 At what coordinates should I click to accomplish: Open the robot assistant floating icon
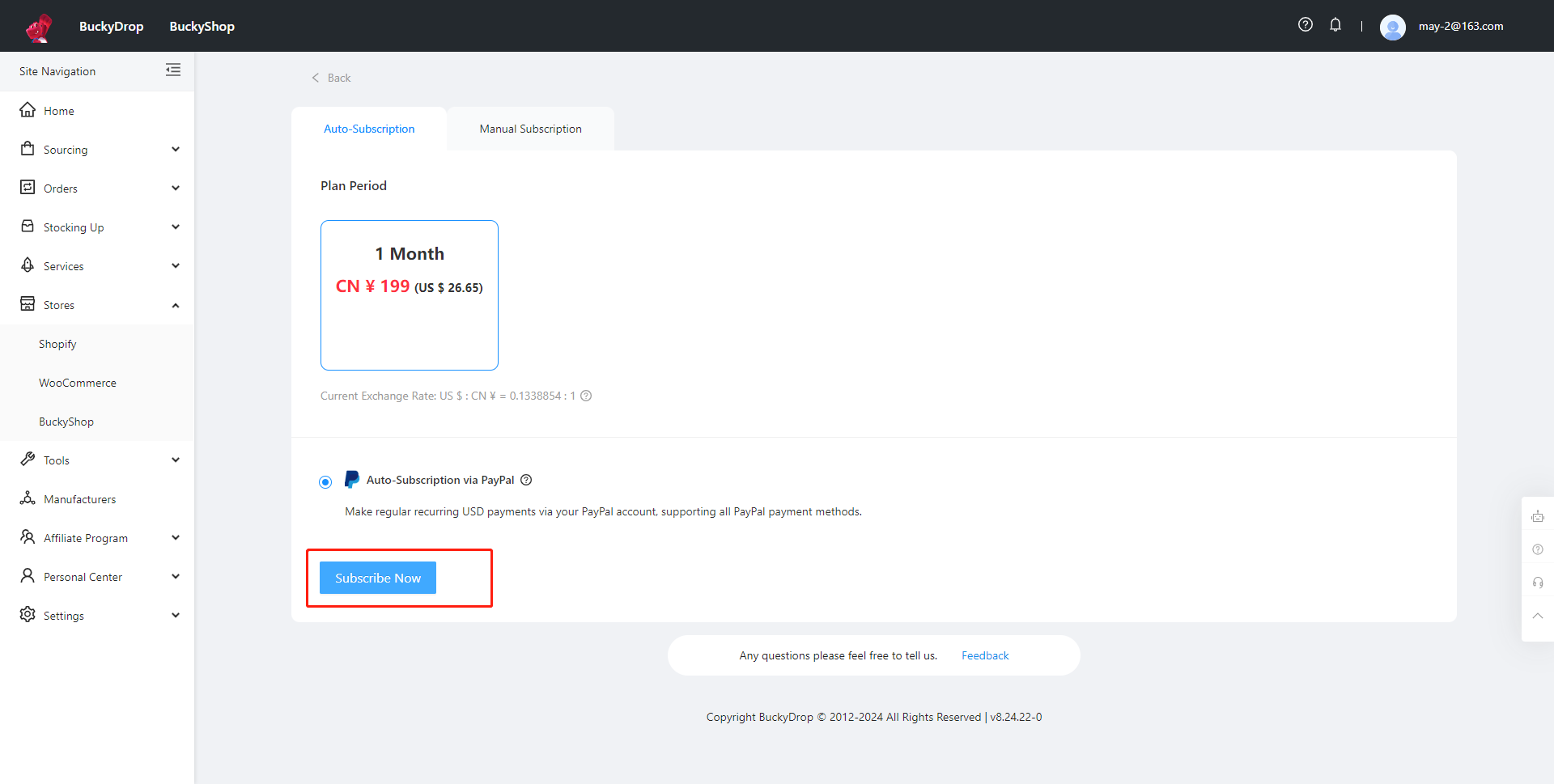1538,516
